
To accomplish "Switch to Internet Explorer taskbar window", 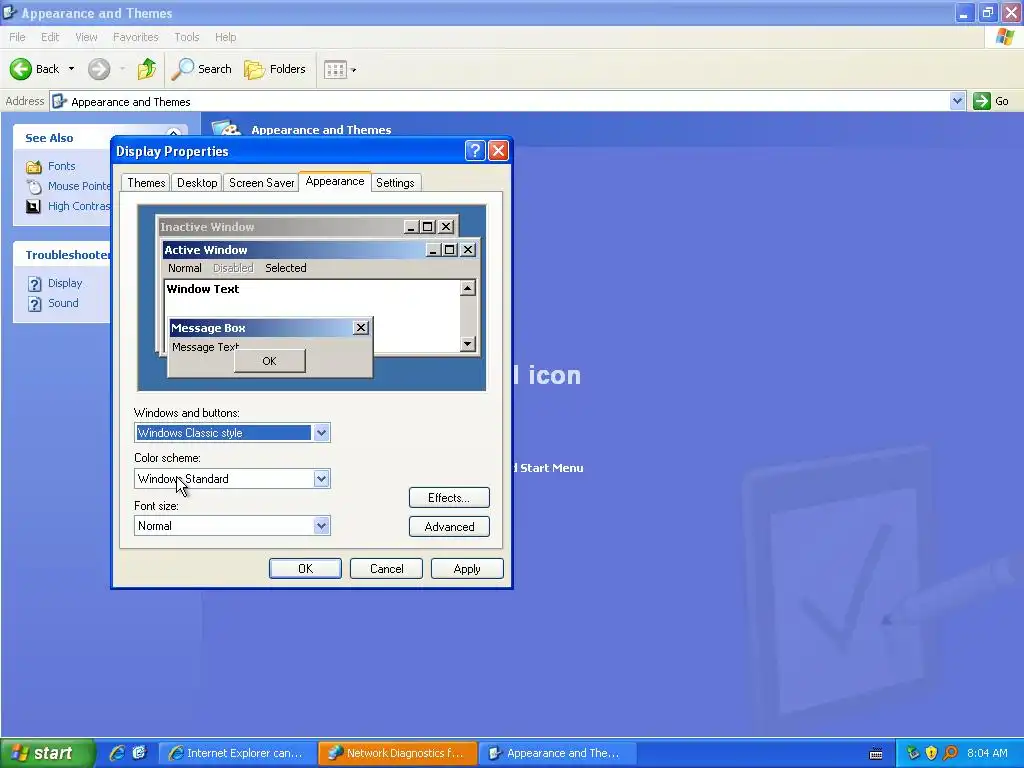I will coord(237,753).
